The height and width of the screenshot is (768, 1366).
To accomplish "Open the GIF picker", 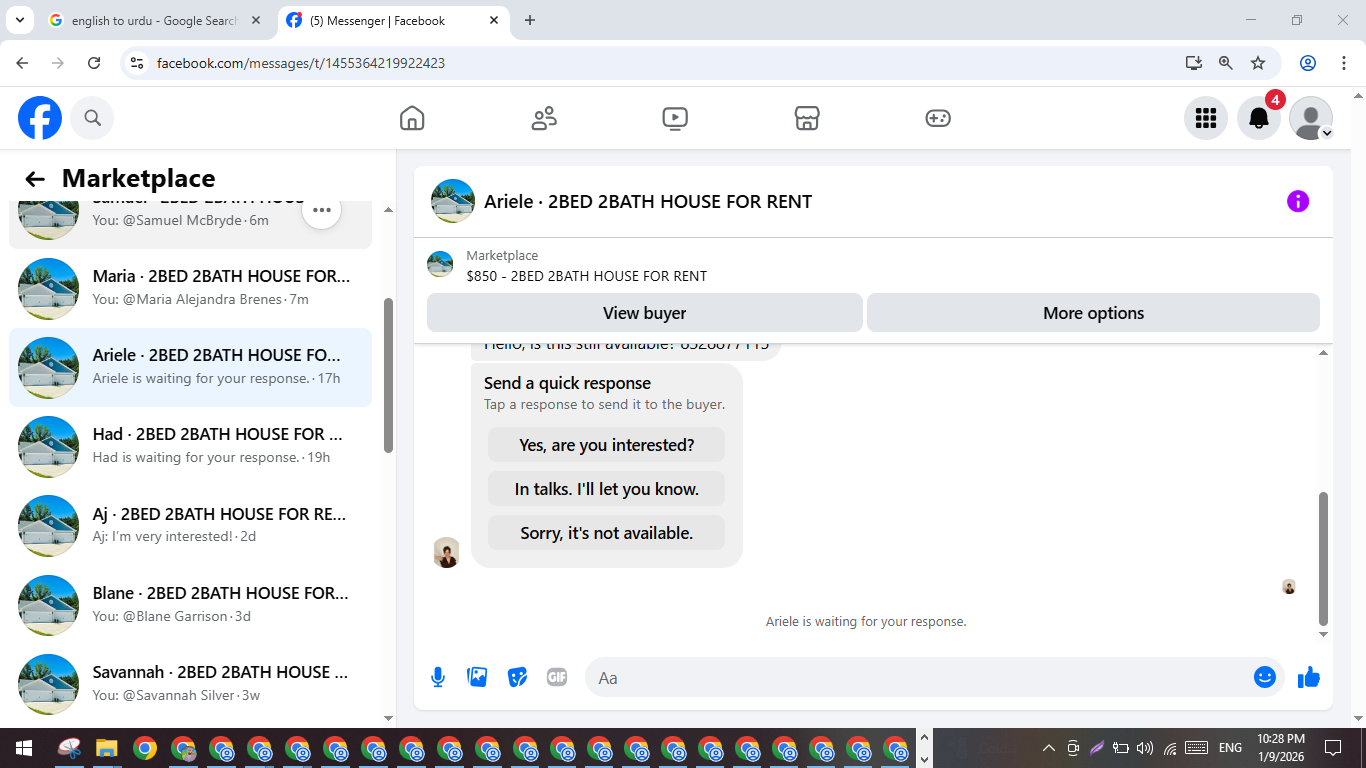I will (557, 677).
